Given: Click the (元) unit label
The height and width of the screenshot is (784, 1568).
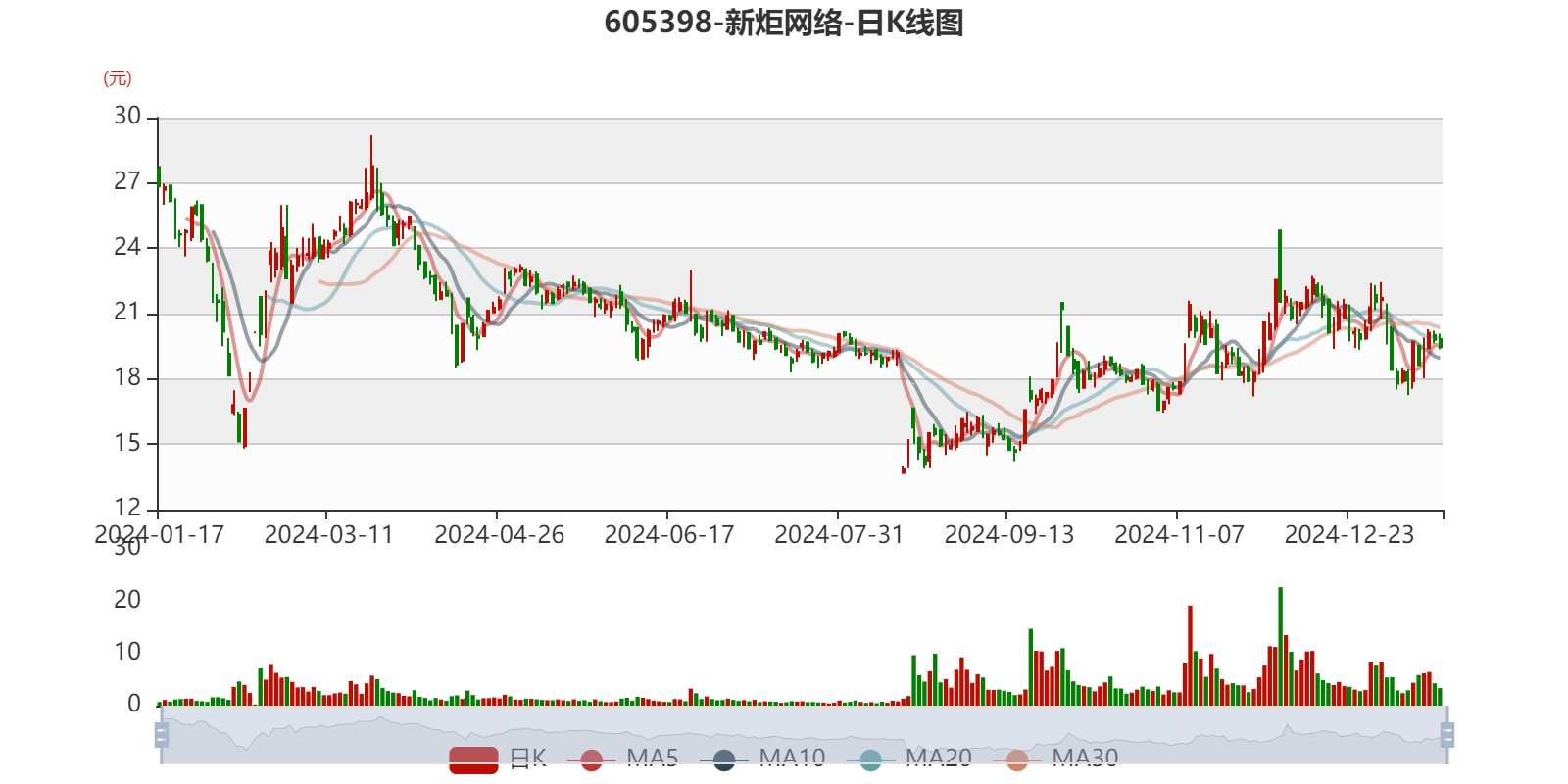Looking at the screenshot, I should 118,78.
